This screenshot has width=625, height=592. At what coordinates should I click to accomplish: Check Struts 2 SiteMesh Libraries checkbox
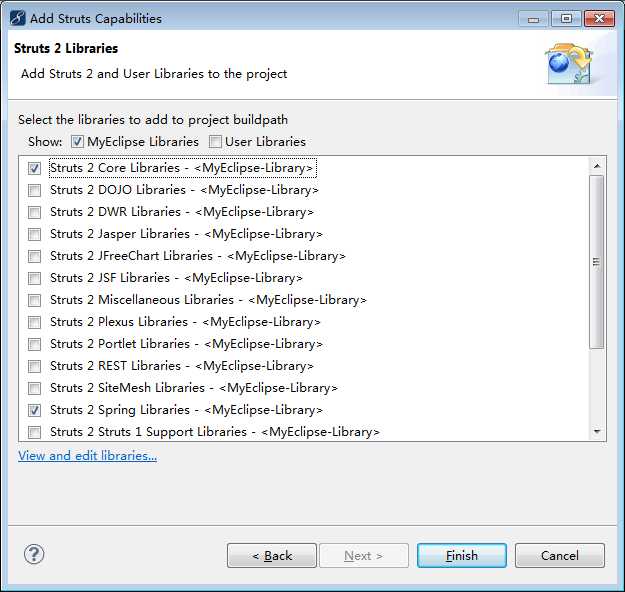point(34,388)
